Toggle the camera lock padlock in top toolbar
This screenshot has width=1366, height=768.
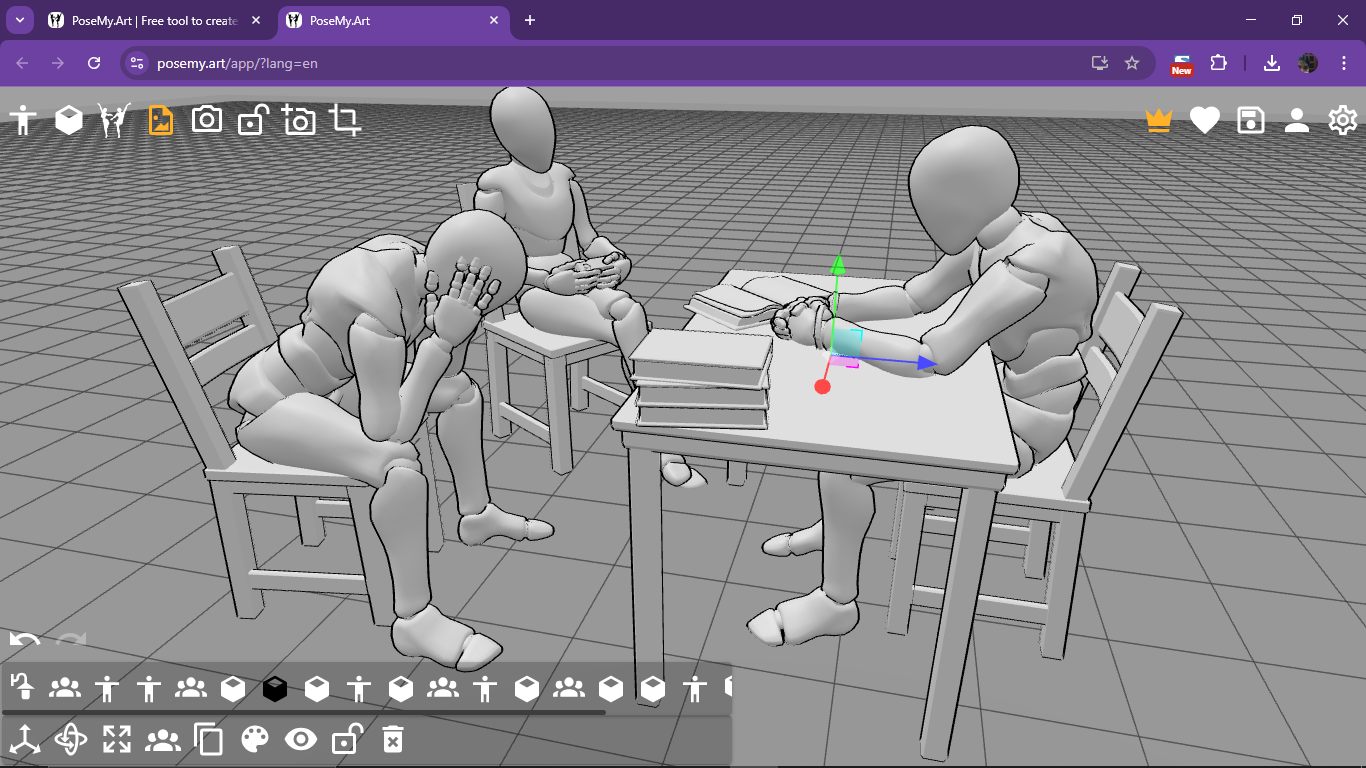[x=252, y=120]
